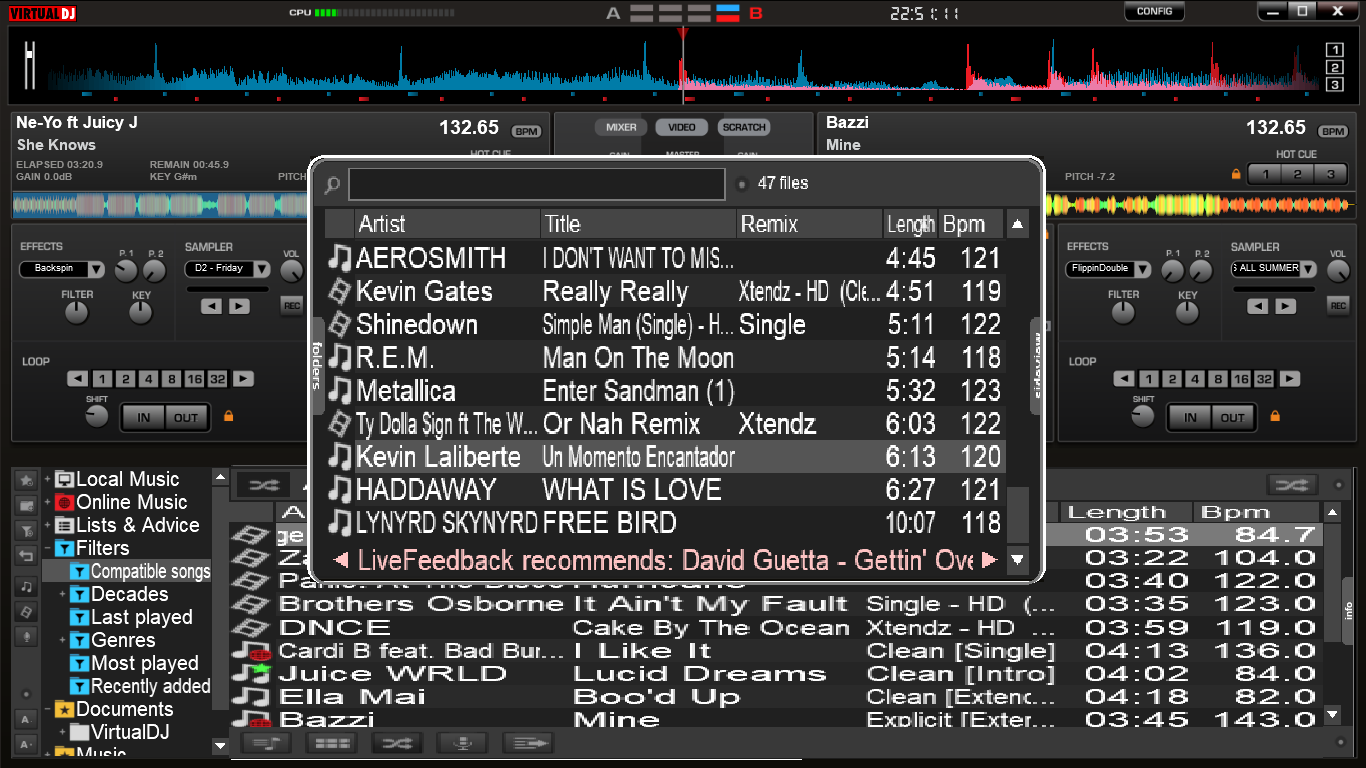Expand the Genres filter node

[62, 641]
